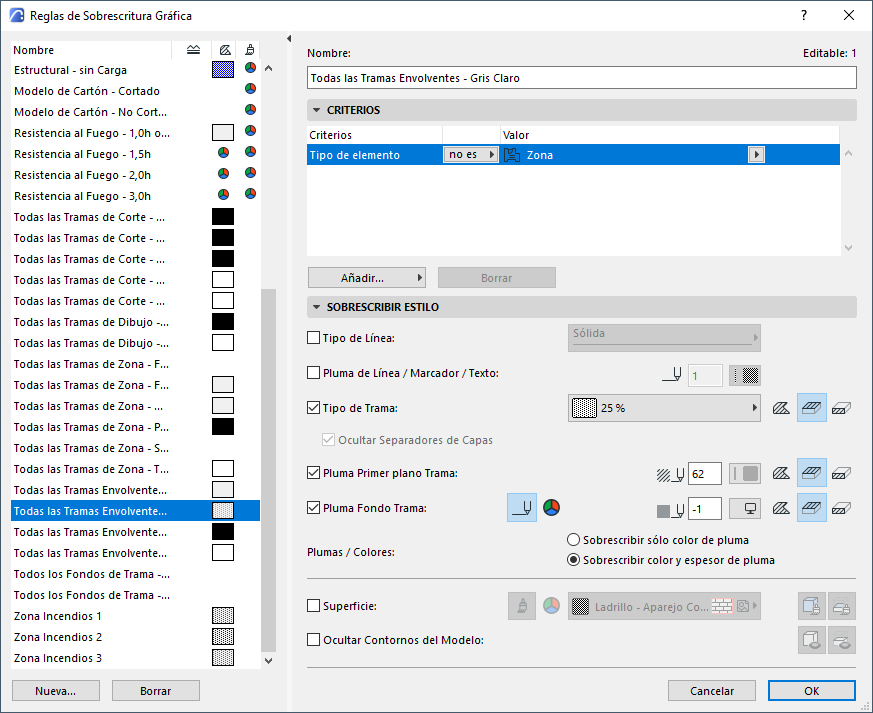Open the Ladrillo - Aparejo surface dropdown
Viewport: 873px width, 713px height.
(664, 606)
